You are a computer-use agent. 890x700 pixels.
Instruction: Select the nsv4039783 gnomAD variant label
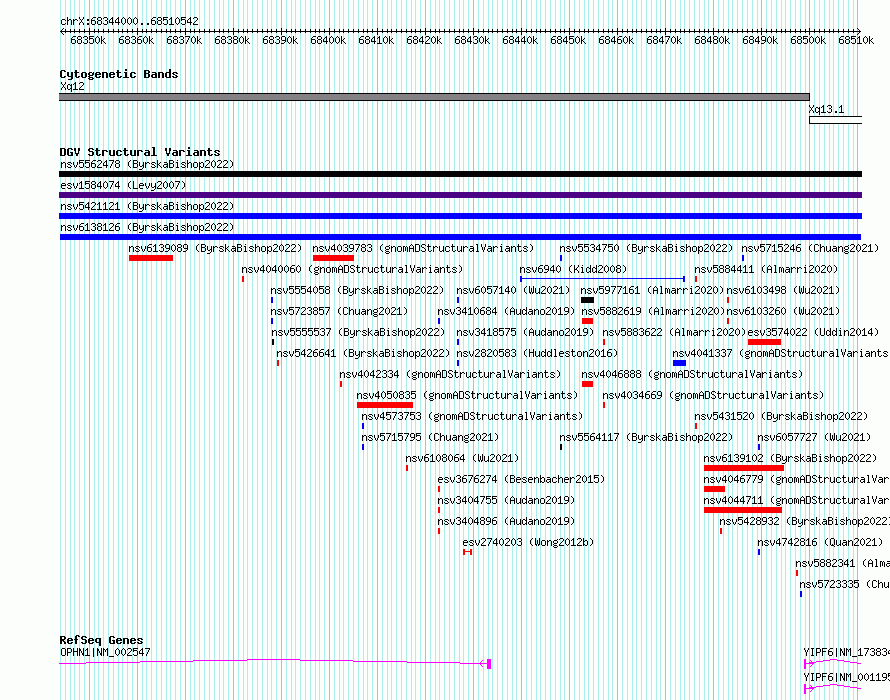tap(423, 249)
